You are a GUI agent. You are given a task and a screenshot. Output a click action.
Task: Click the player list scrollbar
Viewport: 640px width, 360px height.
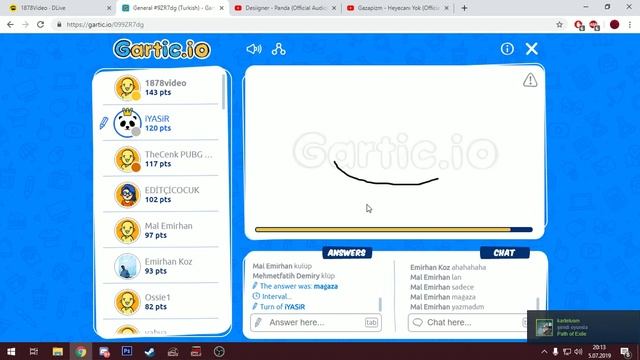223,92
